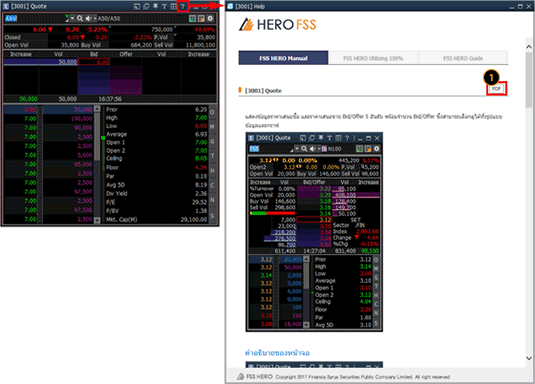Viewport: 535px width, 384px height.
Task: Click the ticker list scroll down arrow
Action: [97, 220]
